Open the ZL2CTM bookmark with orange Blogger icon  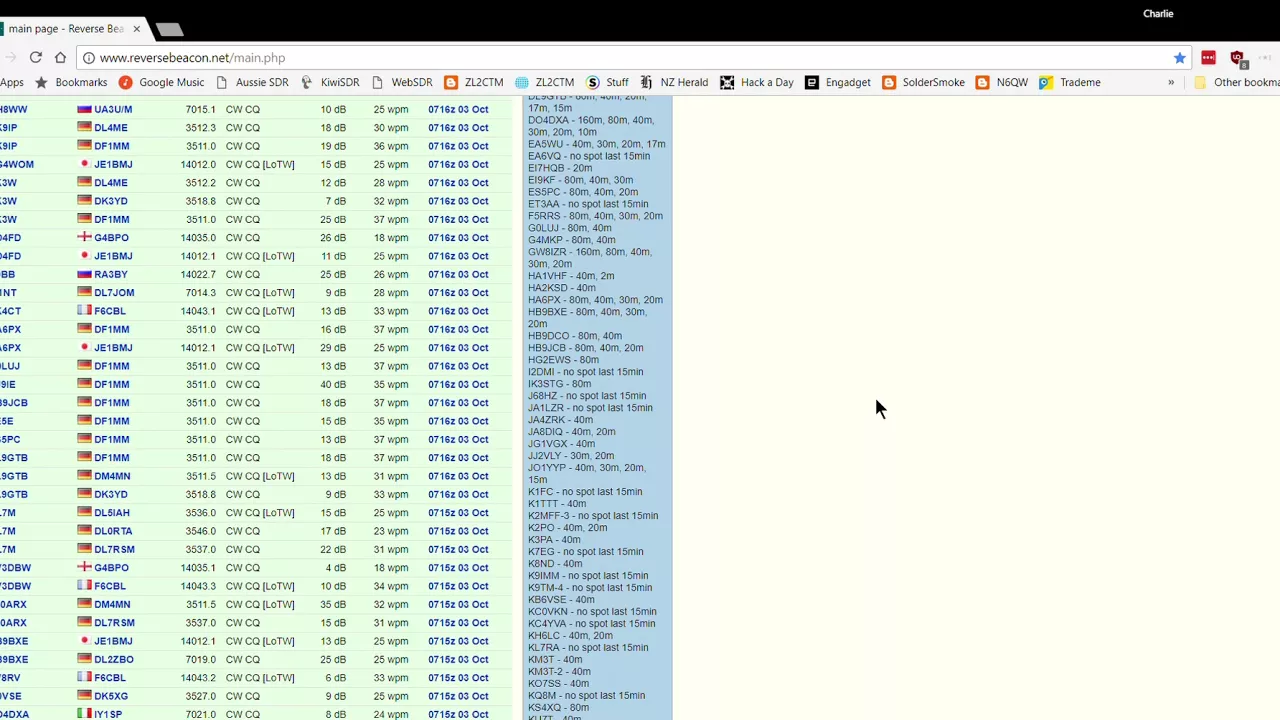[474, 82]
